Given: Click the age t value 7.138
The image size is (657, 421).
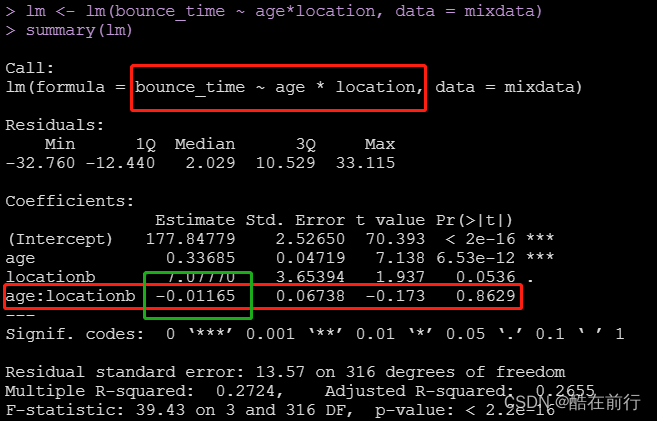Looking at the screenshot, I should 401,258.
